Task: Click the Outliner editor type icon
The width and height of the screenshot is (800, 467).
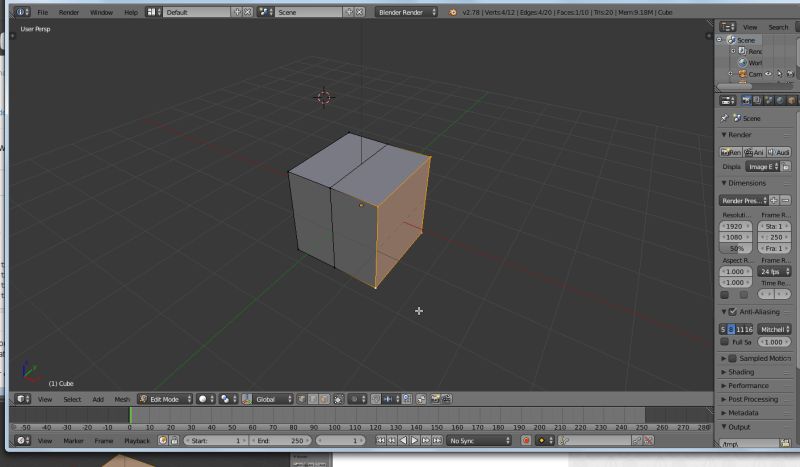Action: (728, 27)
